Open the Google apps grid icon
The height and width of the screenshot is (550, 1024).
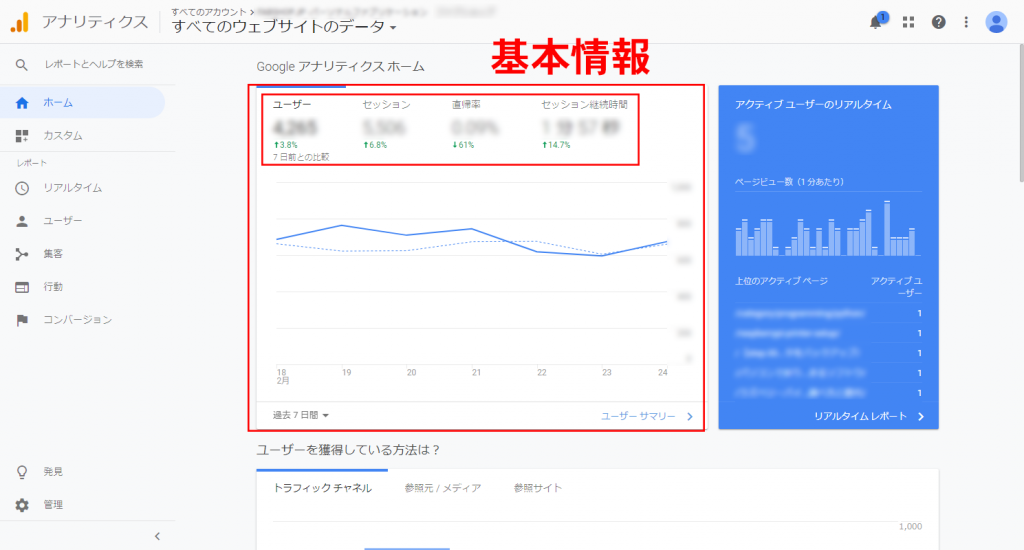(908, 22)
